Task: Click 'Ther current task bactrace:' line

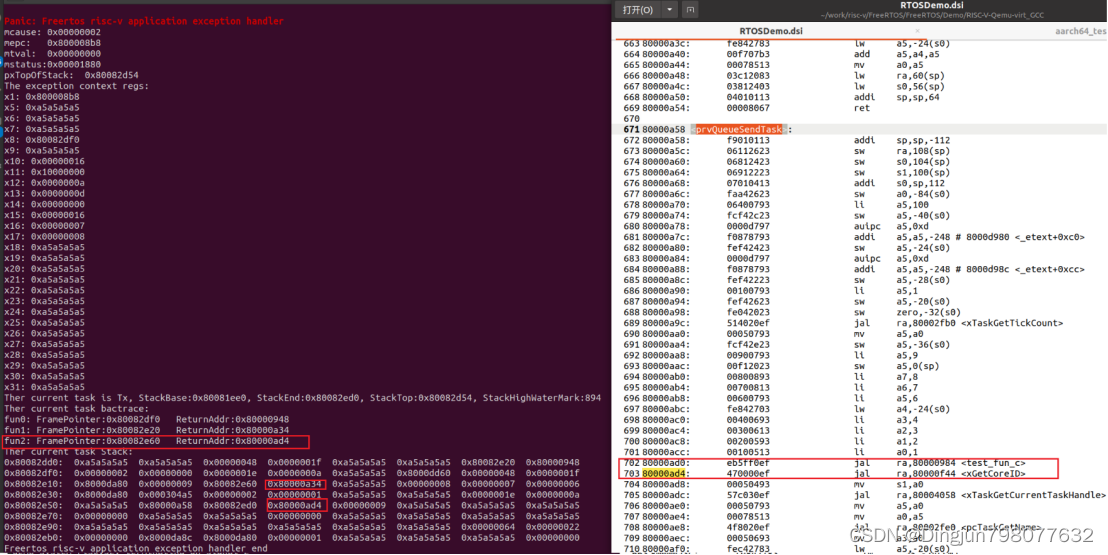Action: pyautogui.click(x=76, y=409)
